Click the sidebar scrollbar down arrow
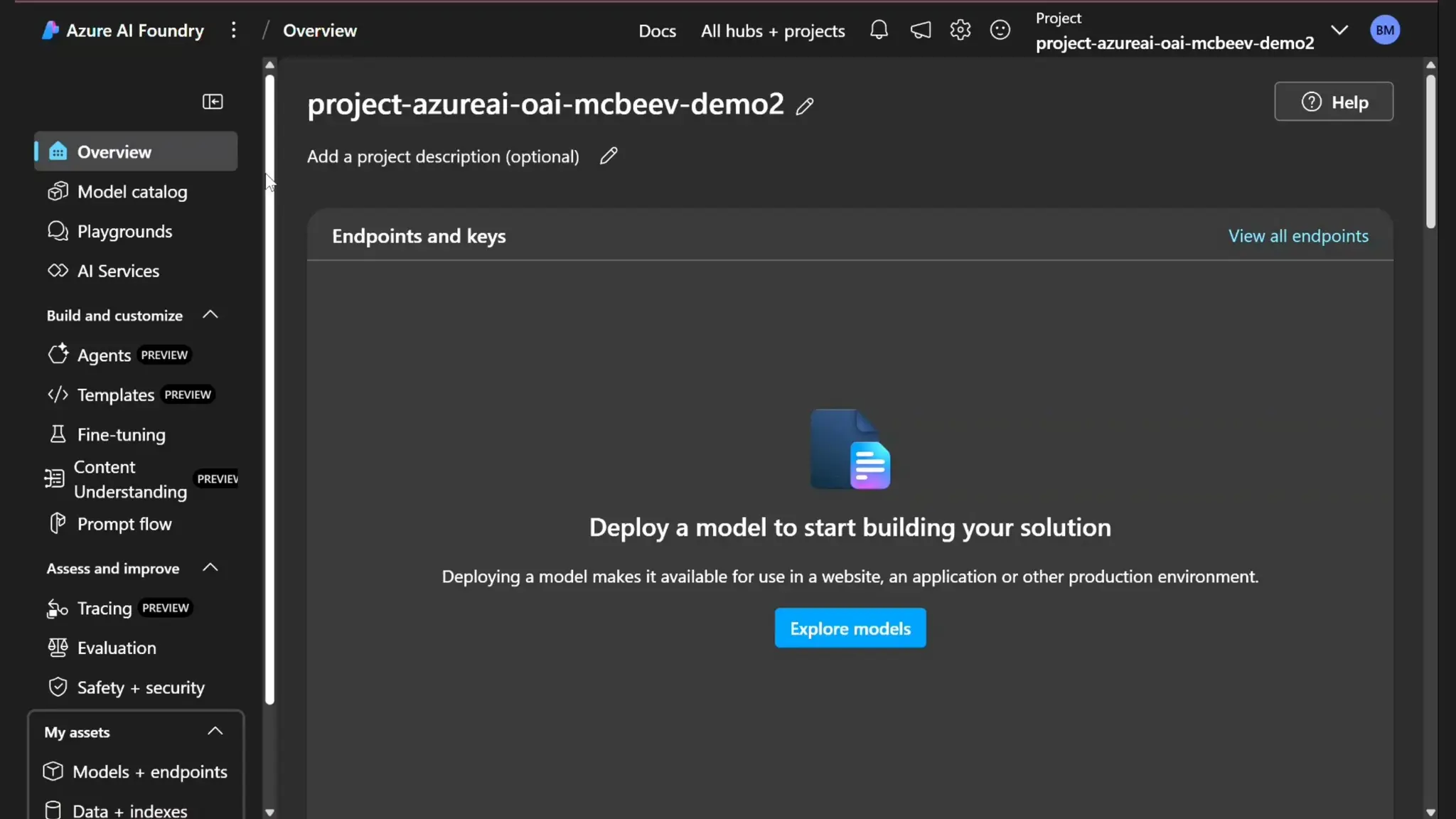The height and width of the screenshot is (819, 1456). 269,812
